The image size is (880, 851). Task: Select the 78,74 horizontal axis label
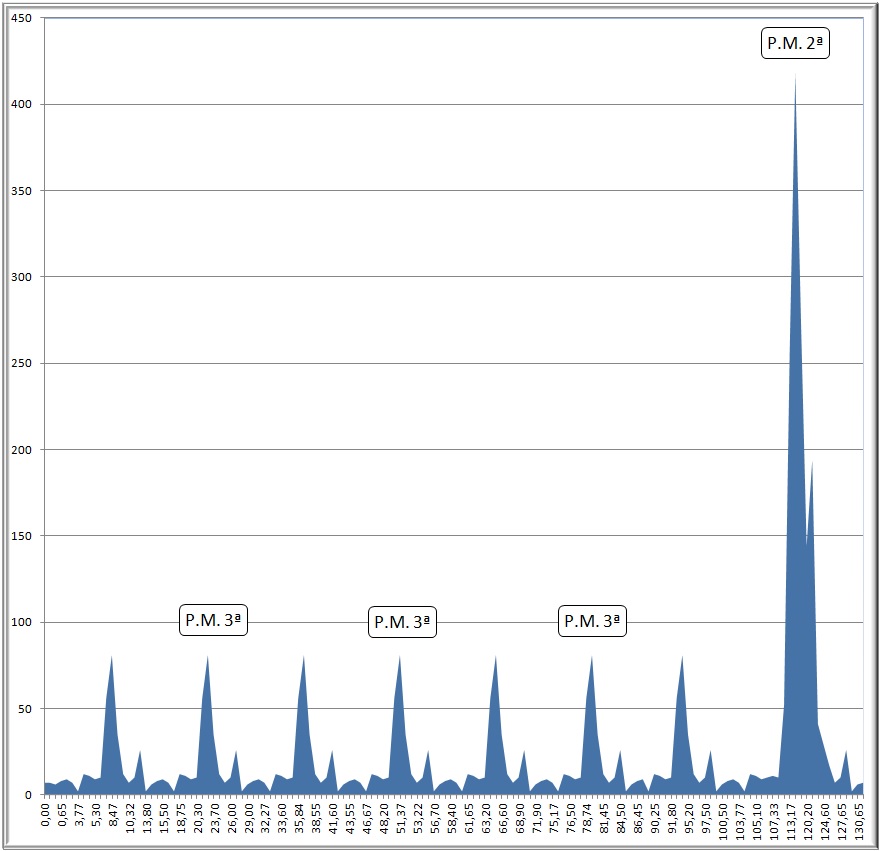[x=588, y=820]
